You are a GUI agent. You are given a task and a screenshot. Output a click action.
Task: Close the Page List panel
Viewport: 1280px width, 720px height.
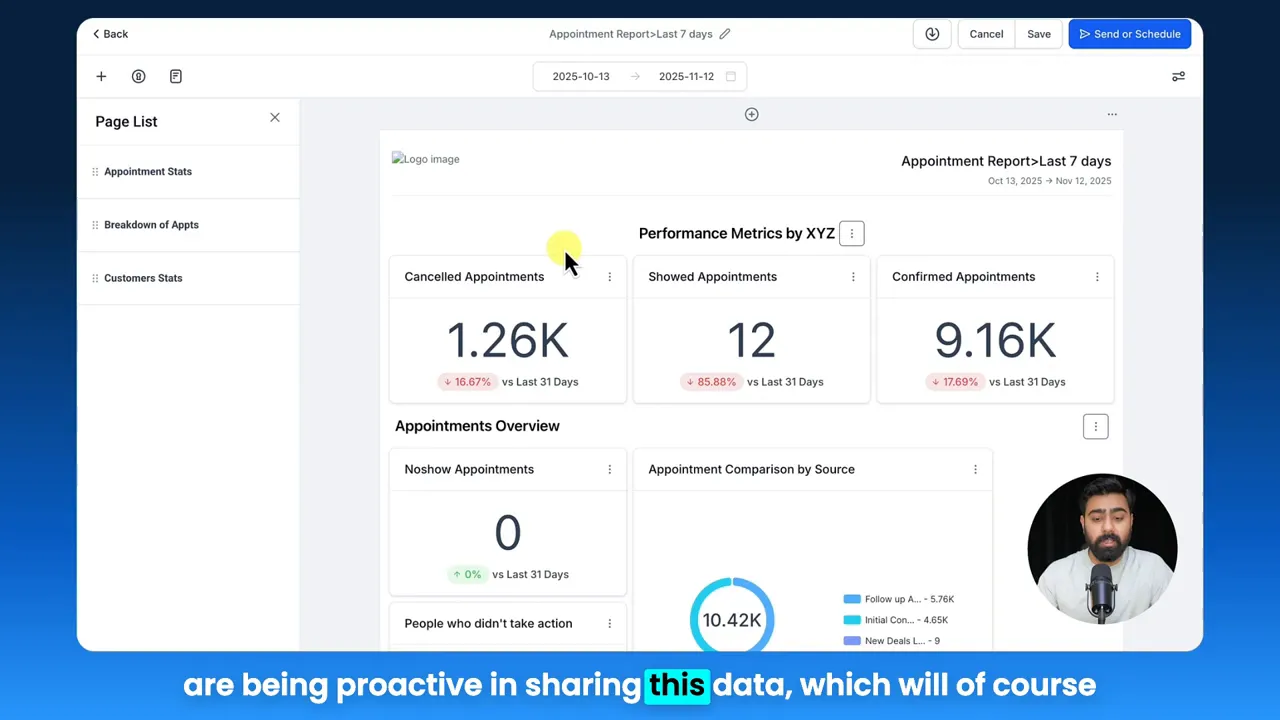point(274,117)
